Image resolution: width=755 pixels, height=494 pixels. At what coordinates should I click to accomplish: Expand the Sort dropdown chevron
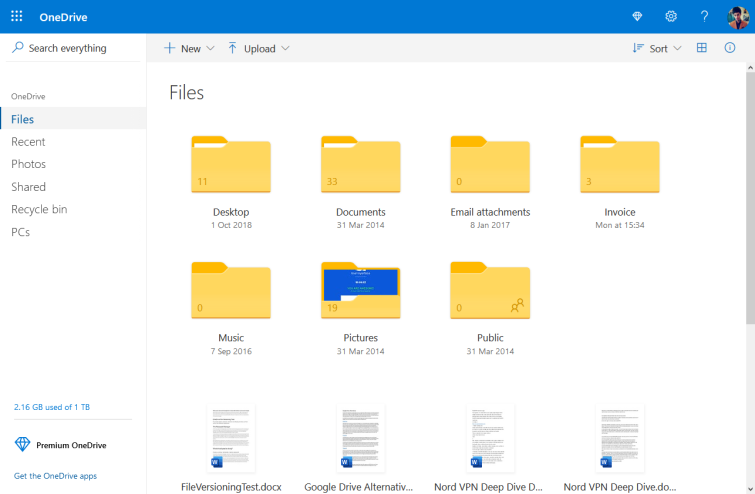pos(677,48)
